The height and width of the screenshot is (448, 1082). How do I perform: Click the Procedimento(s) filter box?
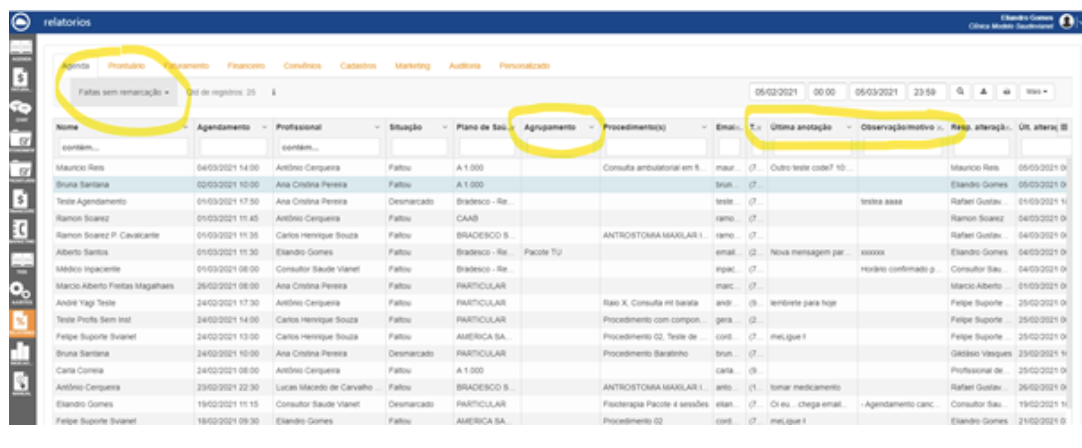point(656,147)
